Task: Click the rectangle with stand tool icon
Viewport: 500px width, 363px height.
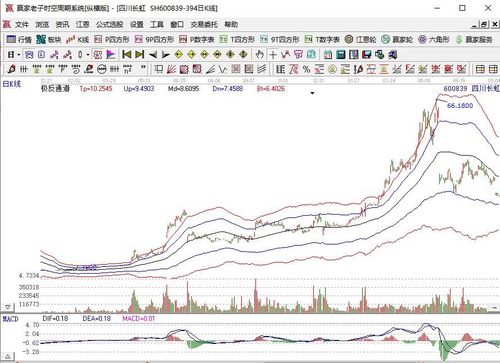Action: [x=159, y=69]
